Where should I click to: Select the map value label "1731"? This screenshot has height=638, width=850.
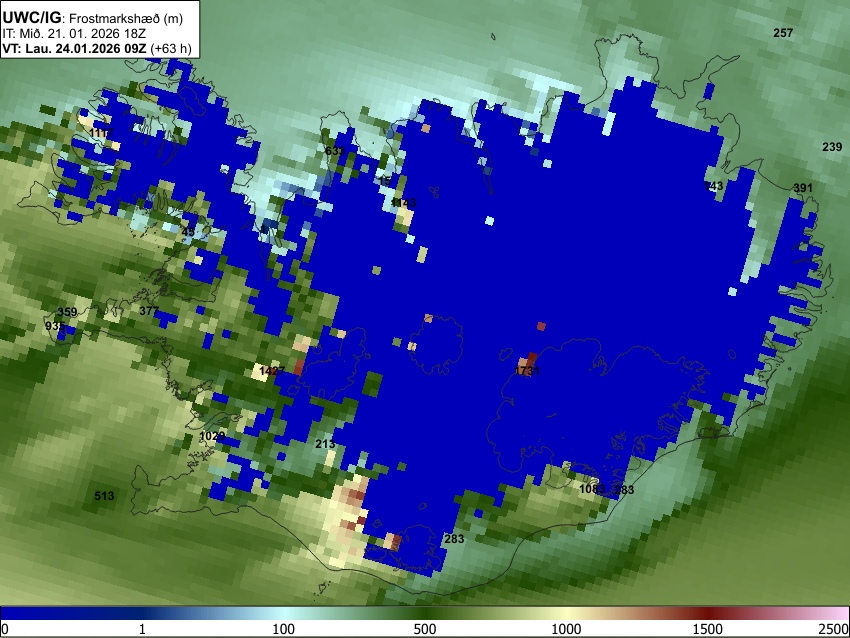click(527, 371)
